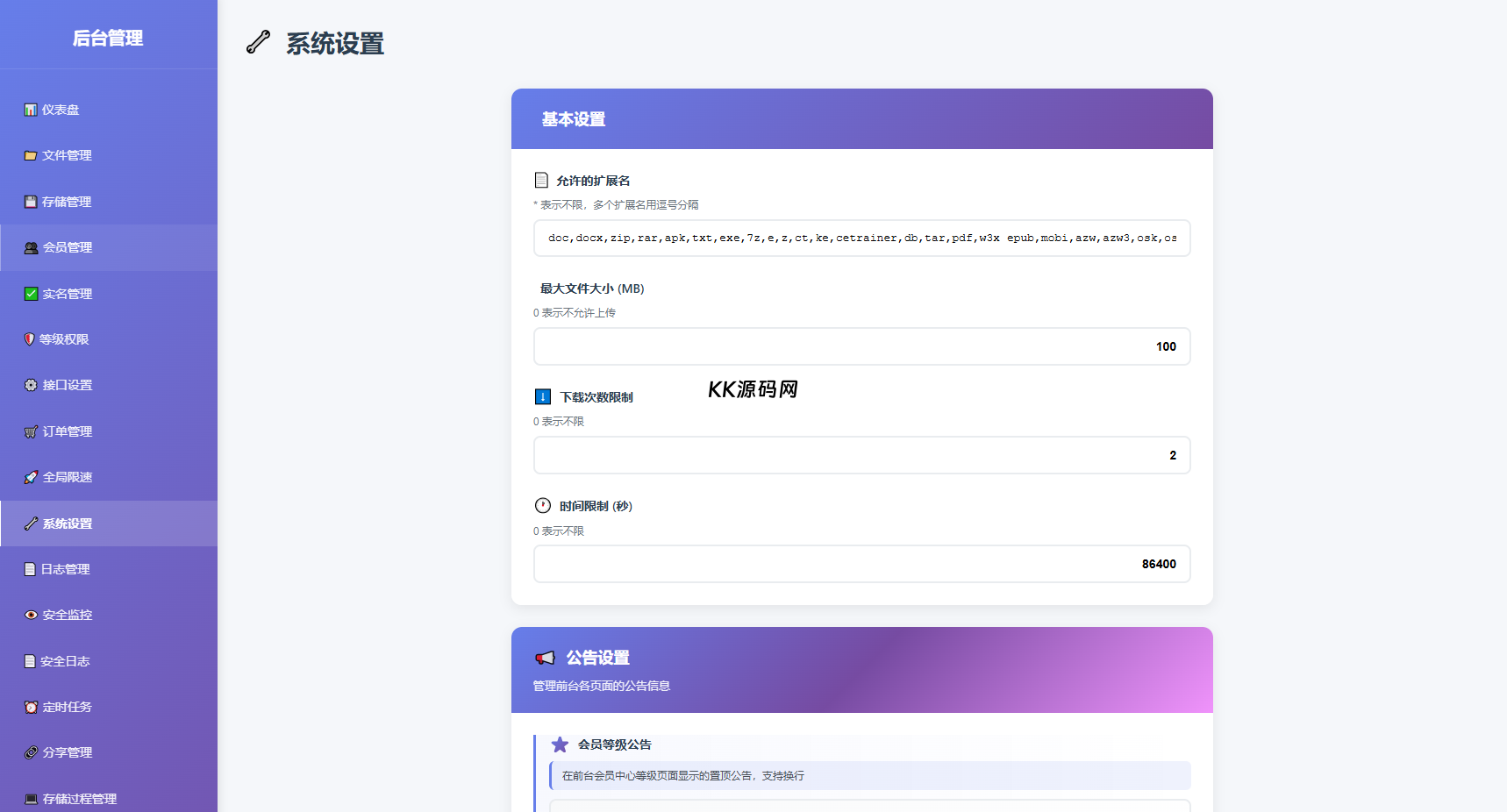Click the gear icon for 接口设置
The image size is (1507, 812).
click(31, 385)
